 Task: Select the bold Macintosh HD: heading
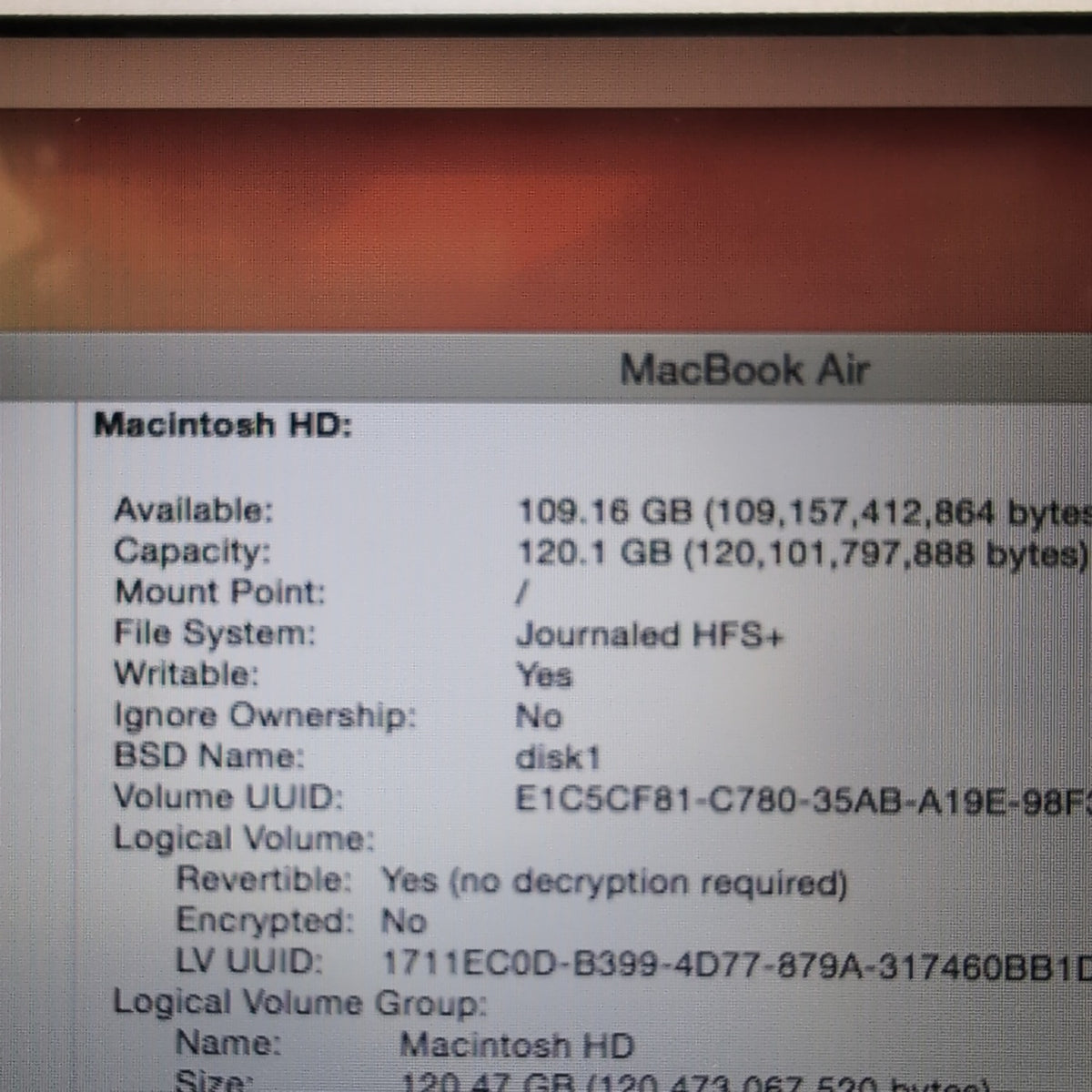(x=223, y=425)
